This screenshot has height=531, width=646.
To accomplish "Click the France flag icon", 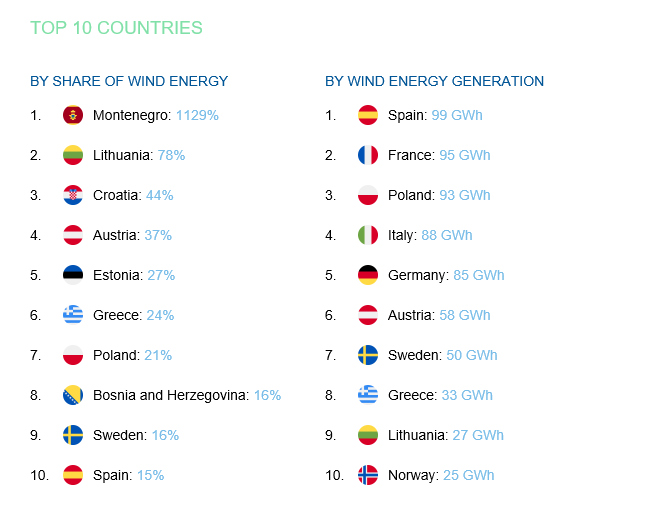I will pos(368,155).
